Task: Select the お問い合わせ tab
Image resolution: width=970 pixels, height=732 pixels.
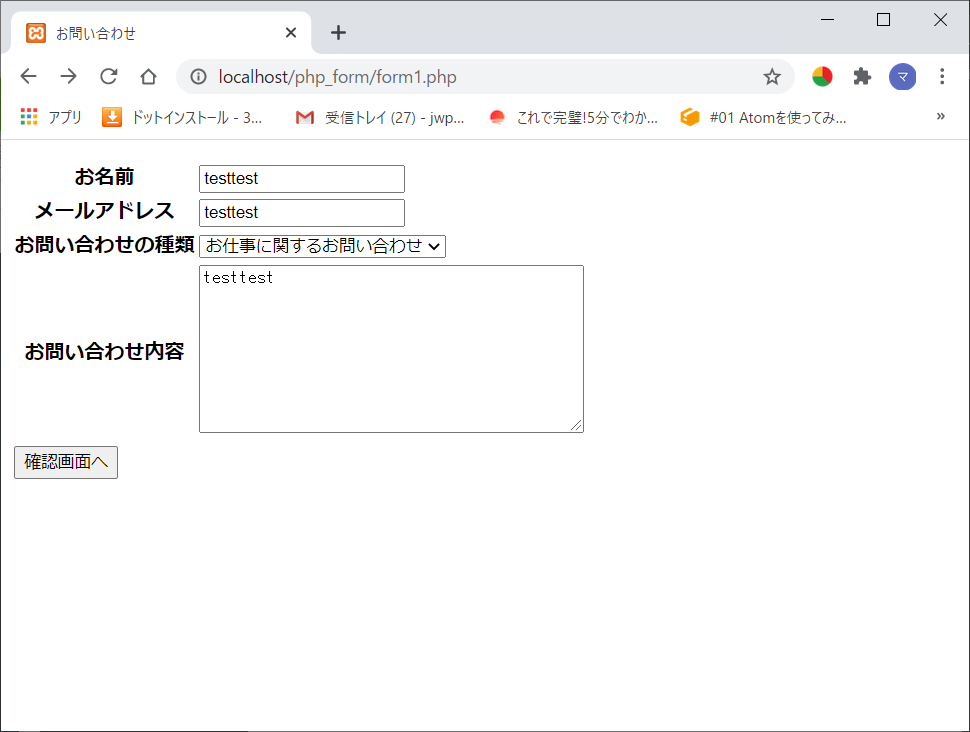Action: coord(161,33)
